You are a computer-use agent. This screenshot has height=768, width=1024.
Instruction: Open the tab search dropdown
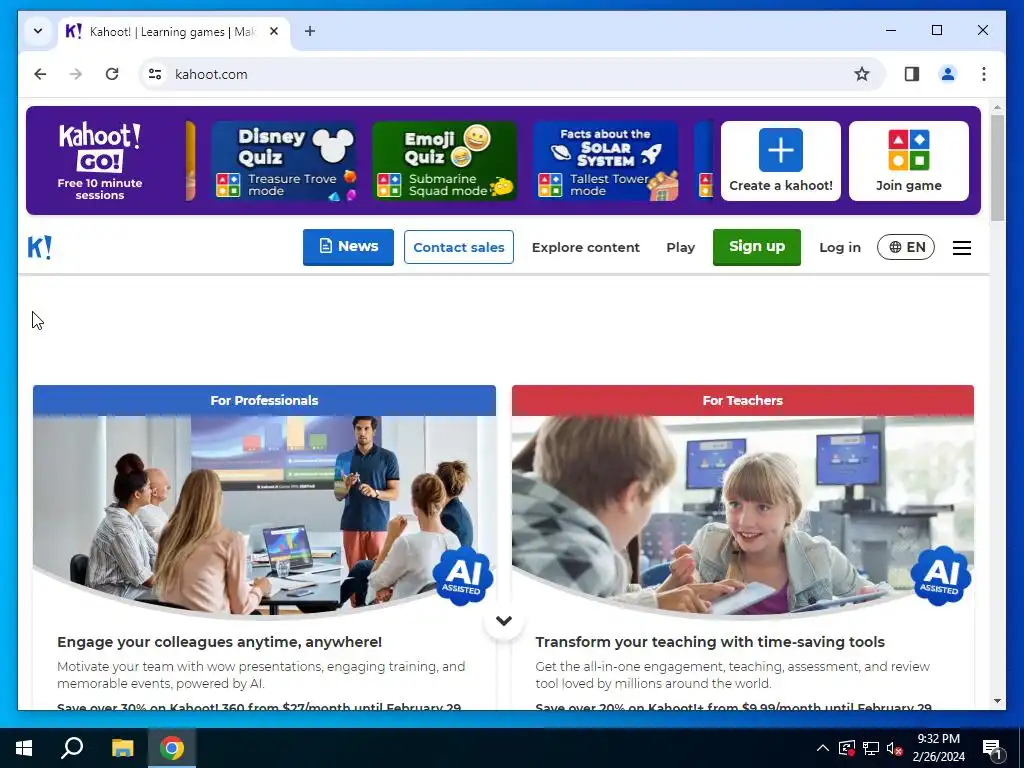click(x=38, y=31)
